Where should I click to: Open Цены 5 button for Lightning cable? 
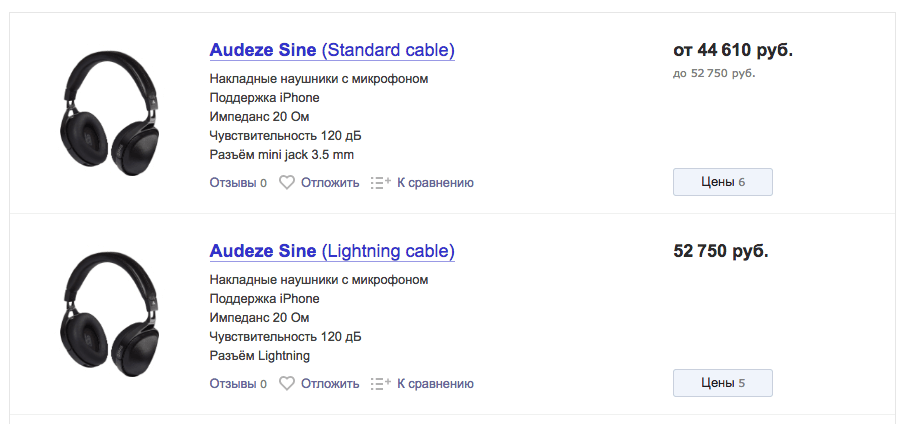(722, 383)
